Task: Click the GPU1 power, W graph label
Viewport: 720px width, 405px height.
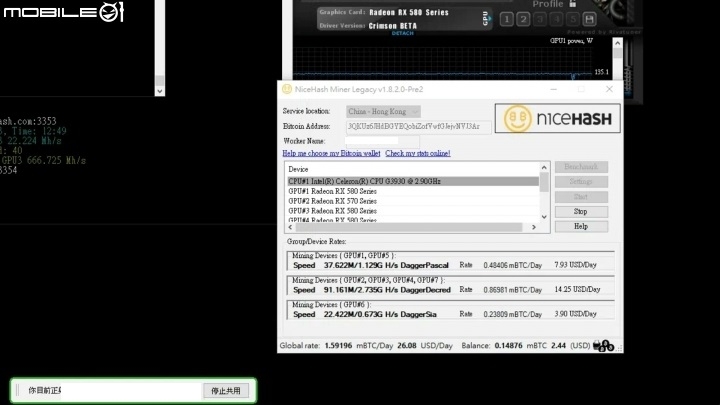Action: tap(571, 41)
